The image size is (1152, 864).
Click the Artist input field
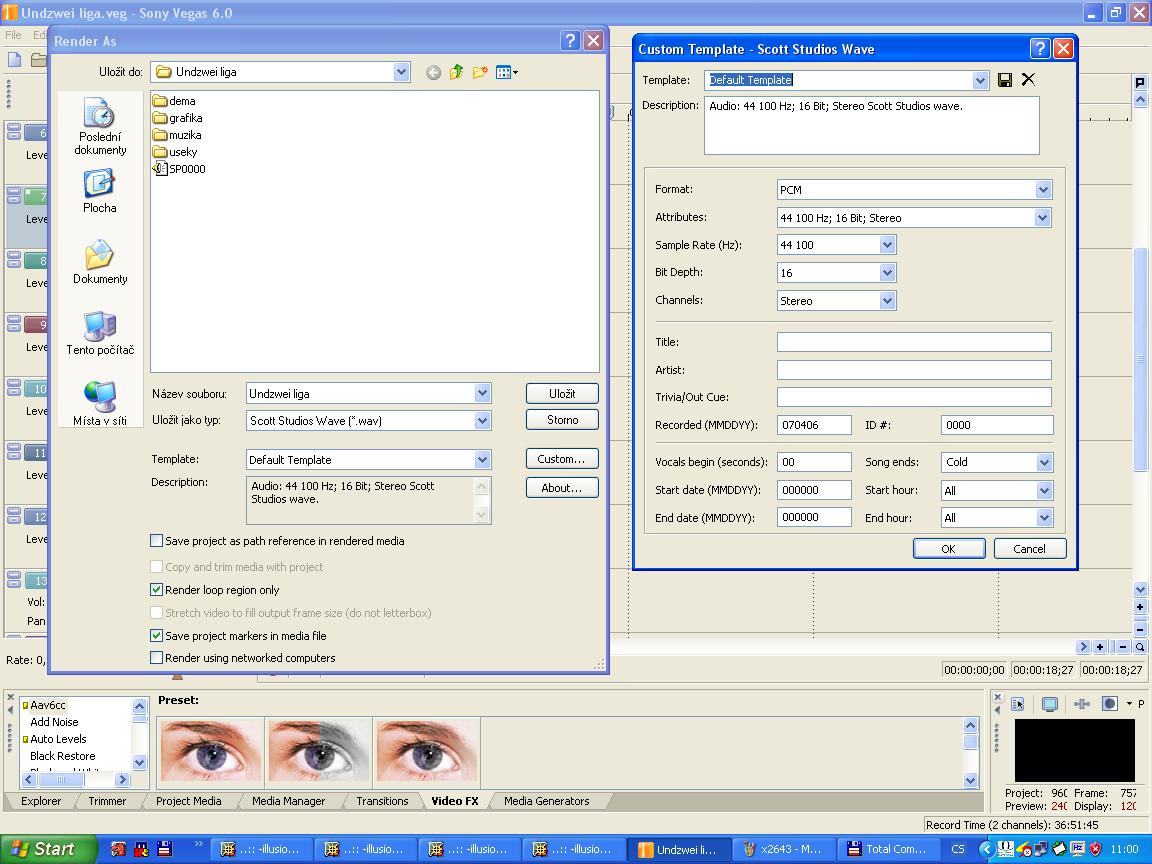click(914, 370)
